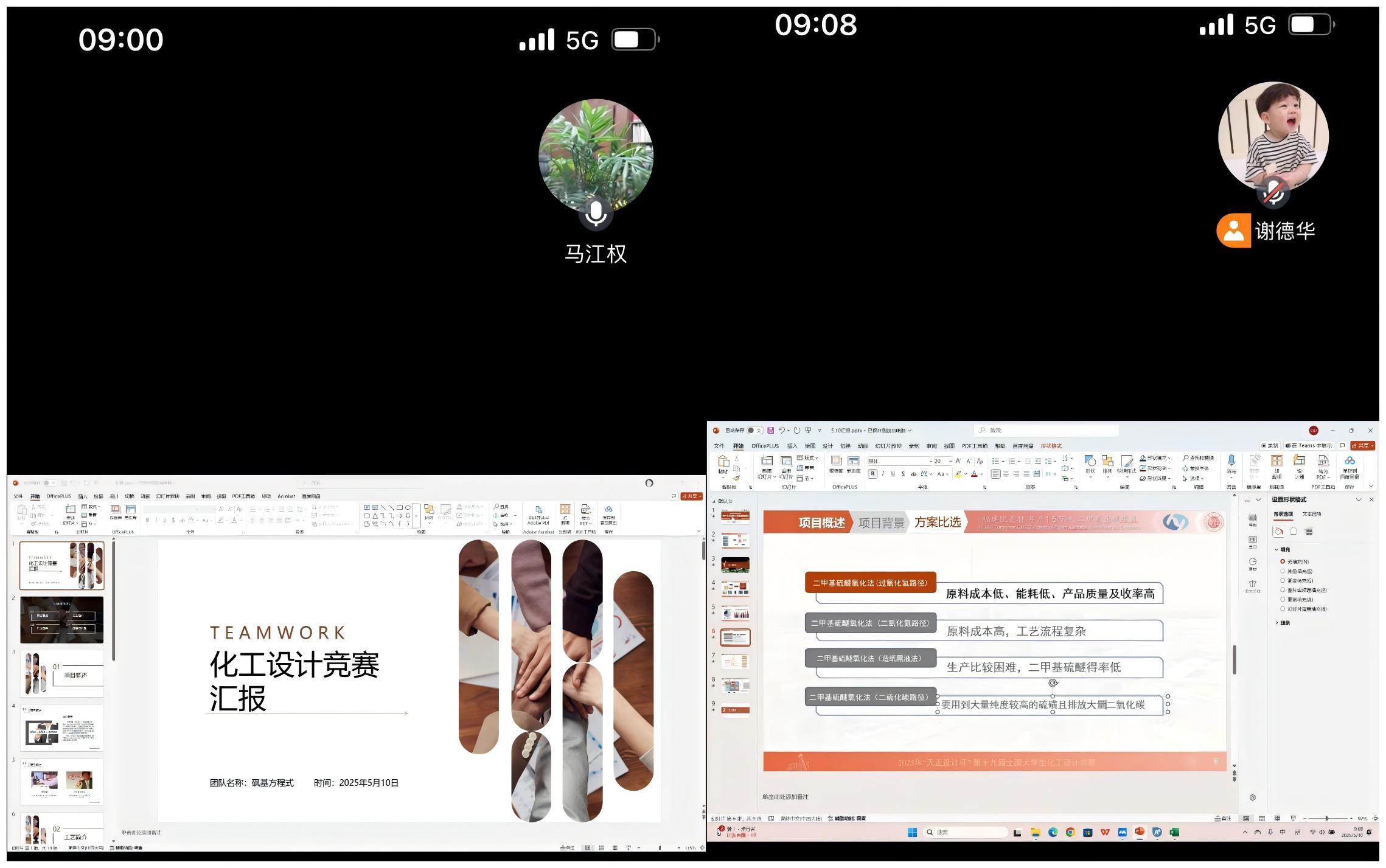Select the gradient fill radio option

tap(1283, 581)
